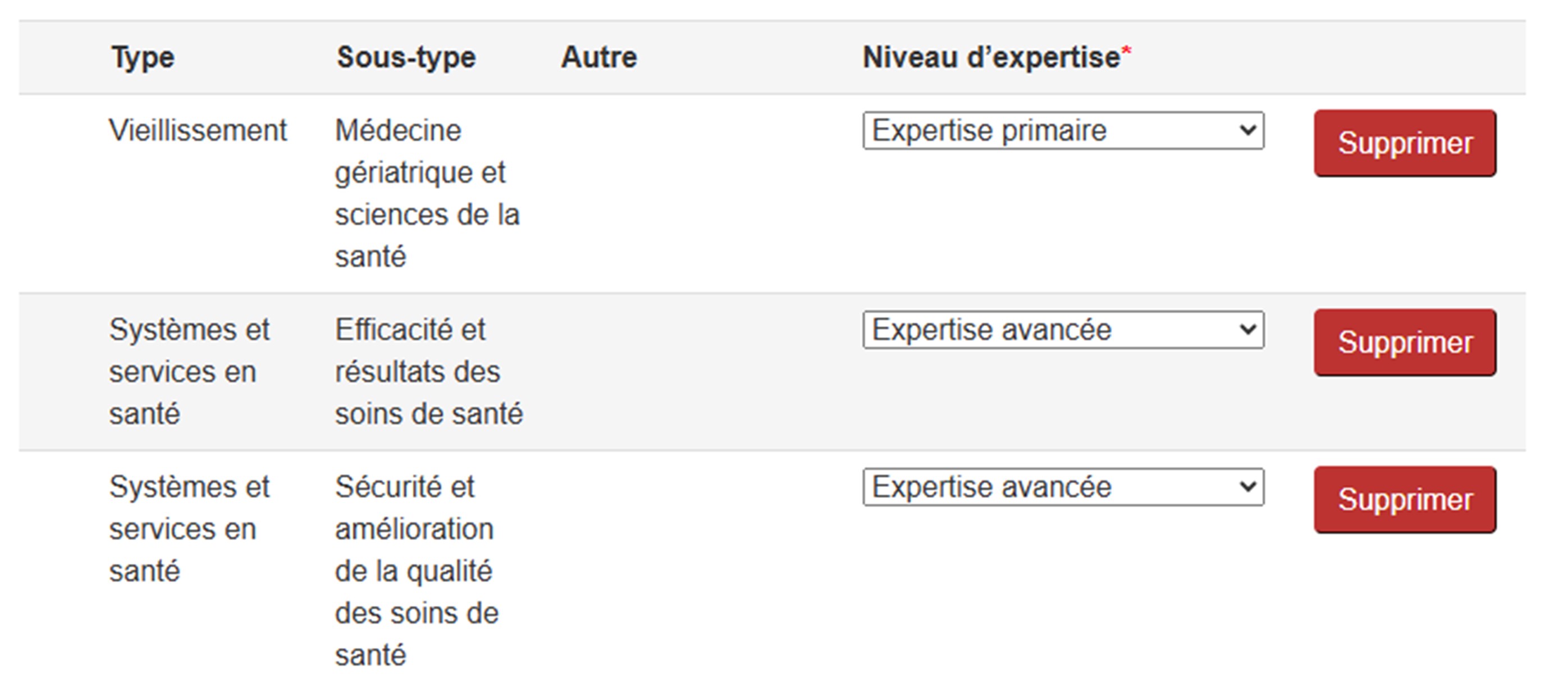Click the Niveau d'expertise column header

[x=991, y=58]
